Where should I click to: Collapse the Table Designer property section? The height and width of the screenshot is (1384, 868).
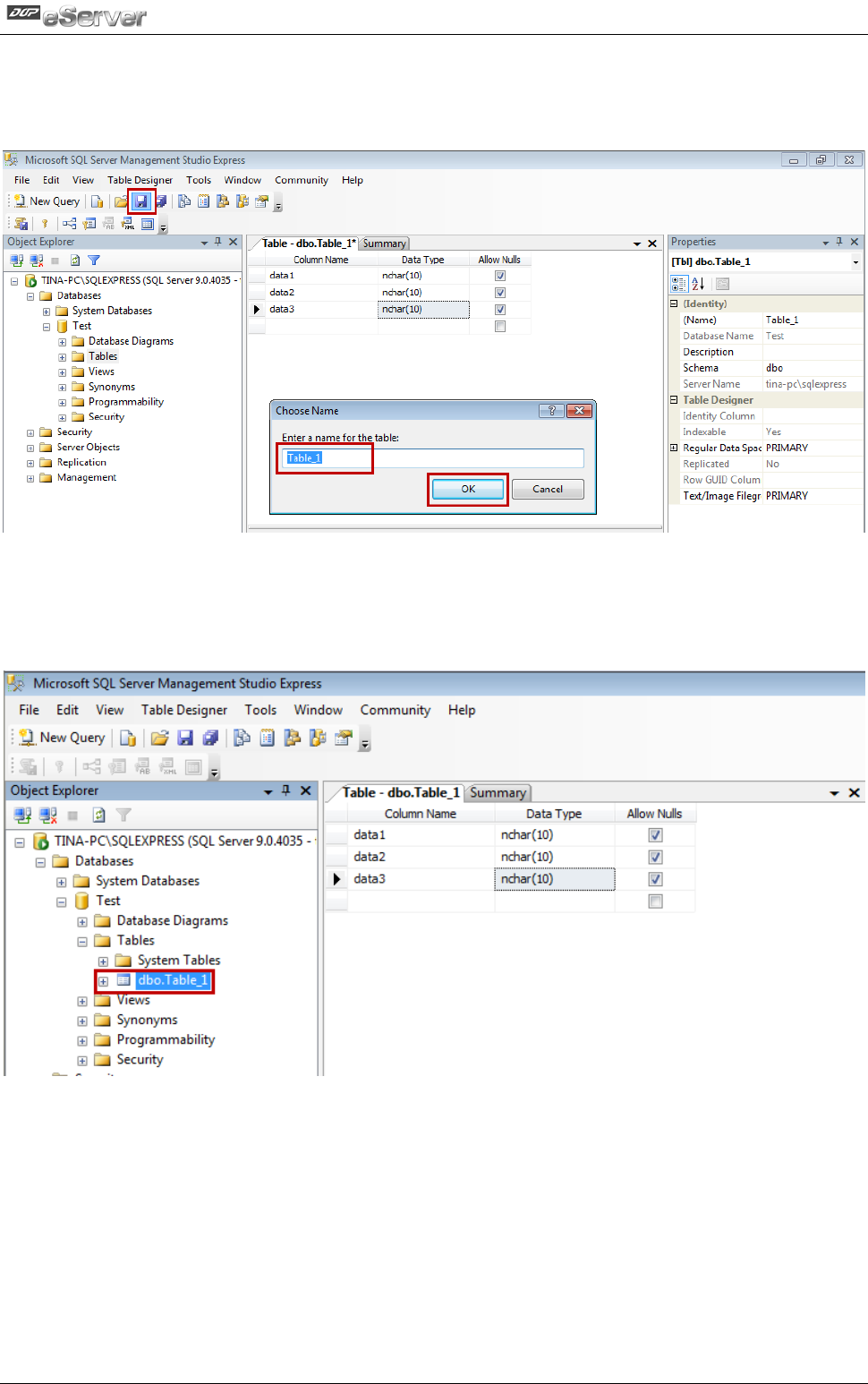pos(674,400)
